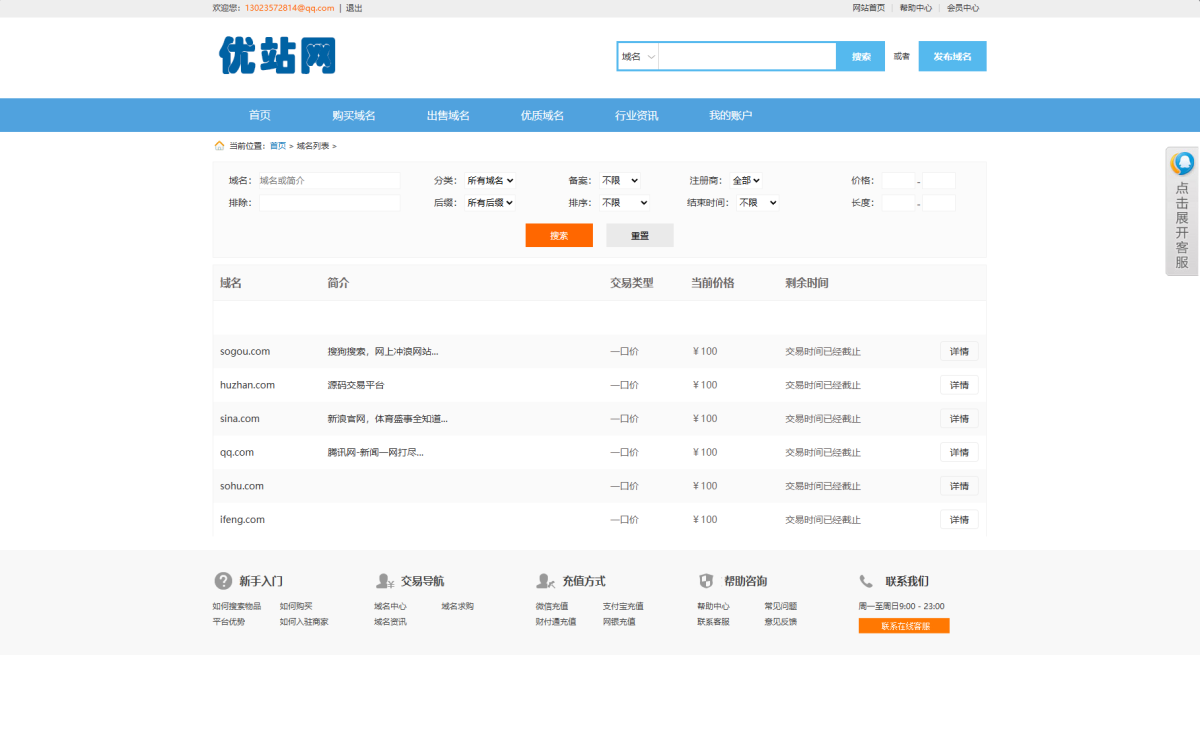Click the 常见问题 footer link
The width and height of the screenshot is (1200, 729).
tap(781, 606)
